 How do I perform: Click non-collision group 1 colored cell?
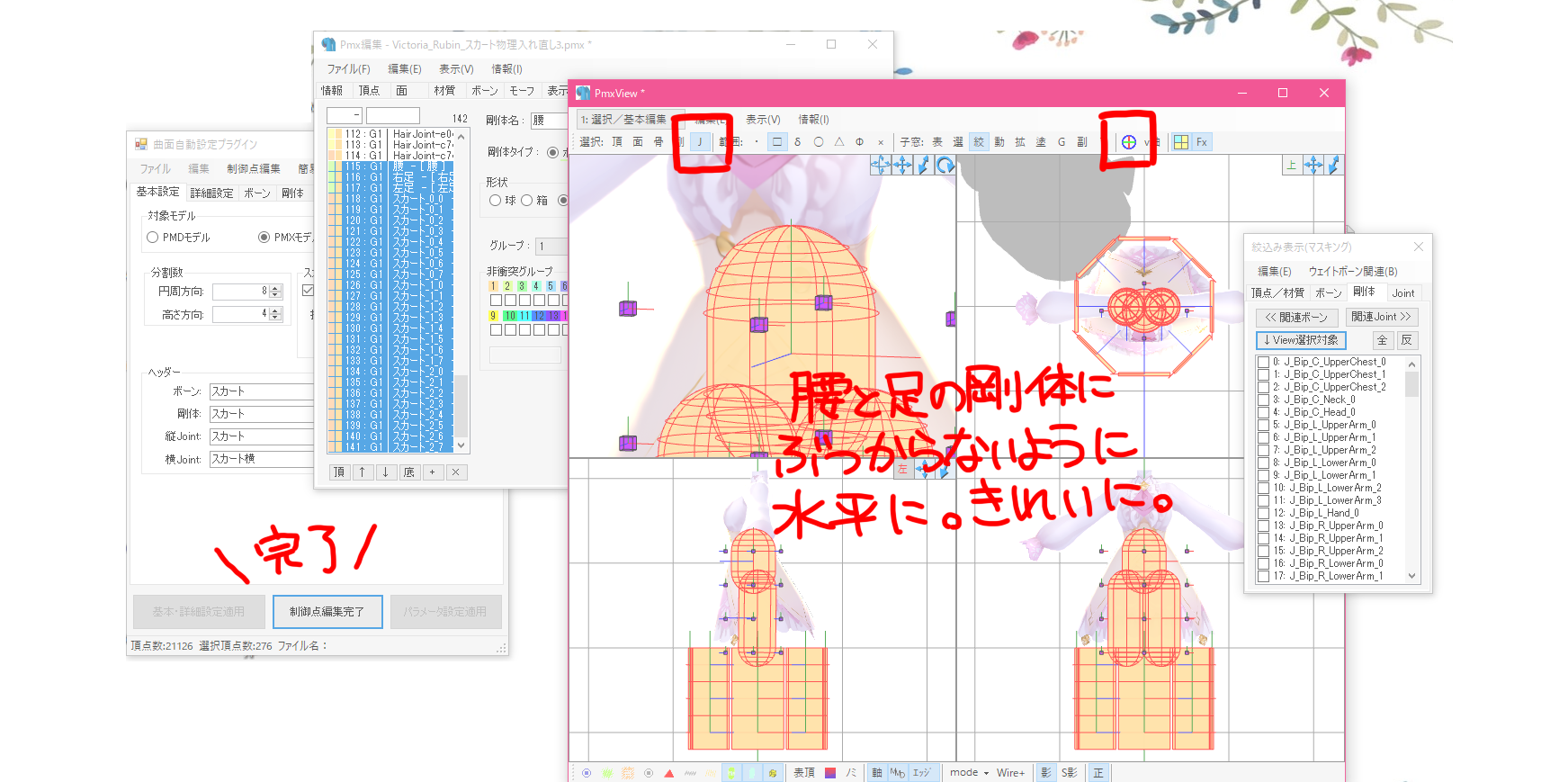(x=494, y=286)
